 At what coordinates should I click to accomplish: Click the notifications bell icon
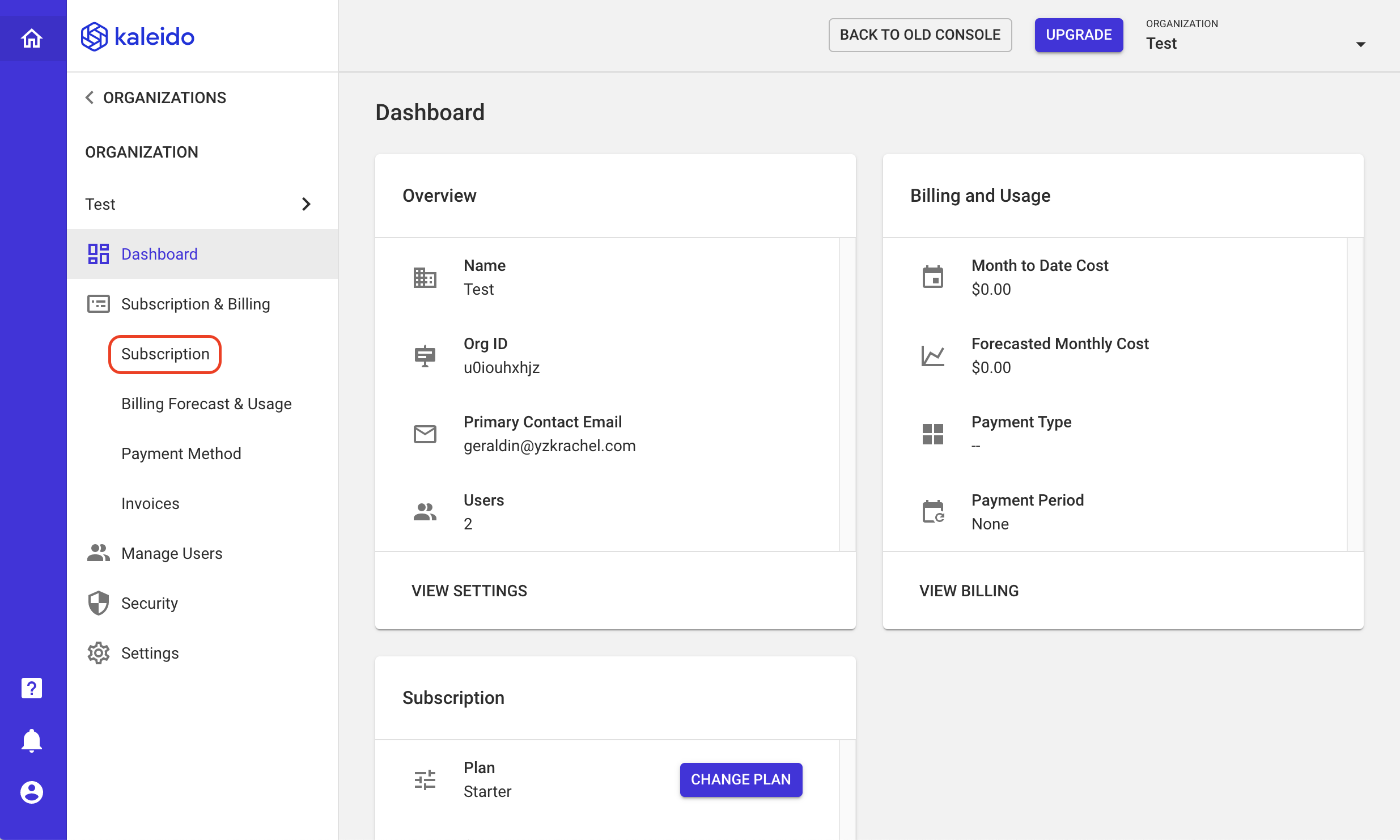(32, 740)
